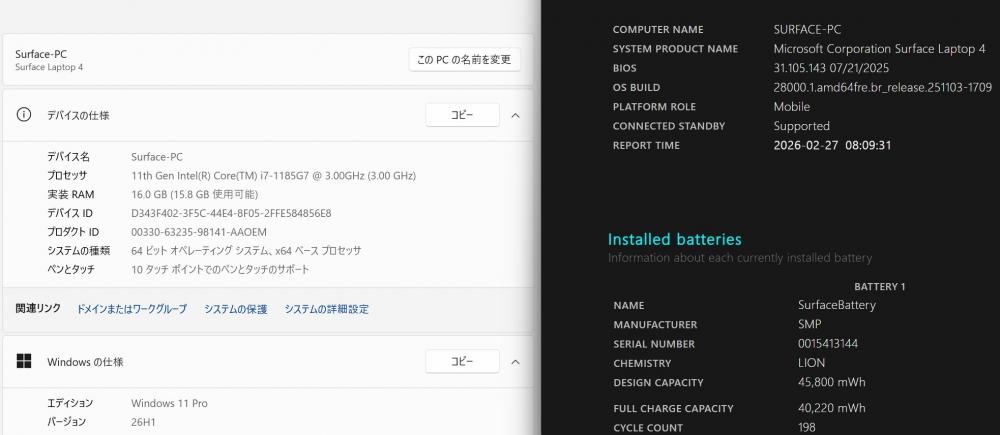Copy Windows specifications with コピー button
The image size is (1000, 435).
pos(462,361)
